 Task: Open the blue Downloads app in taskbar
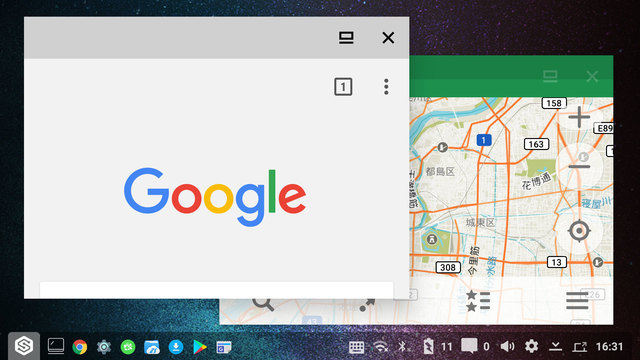click(176, 347)
